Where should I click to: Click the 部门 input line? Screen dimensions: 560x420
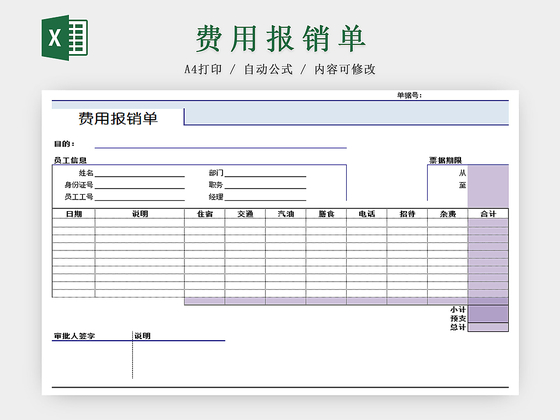(265, 174)
